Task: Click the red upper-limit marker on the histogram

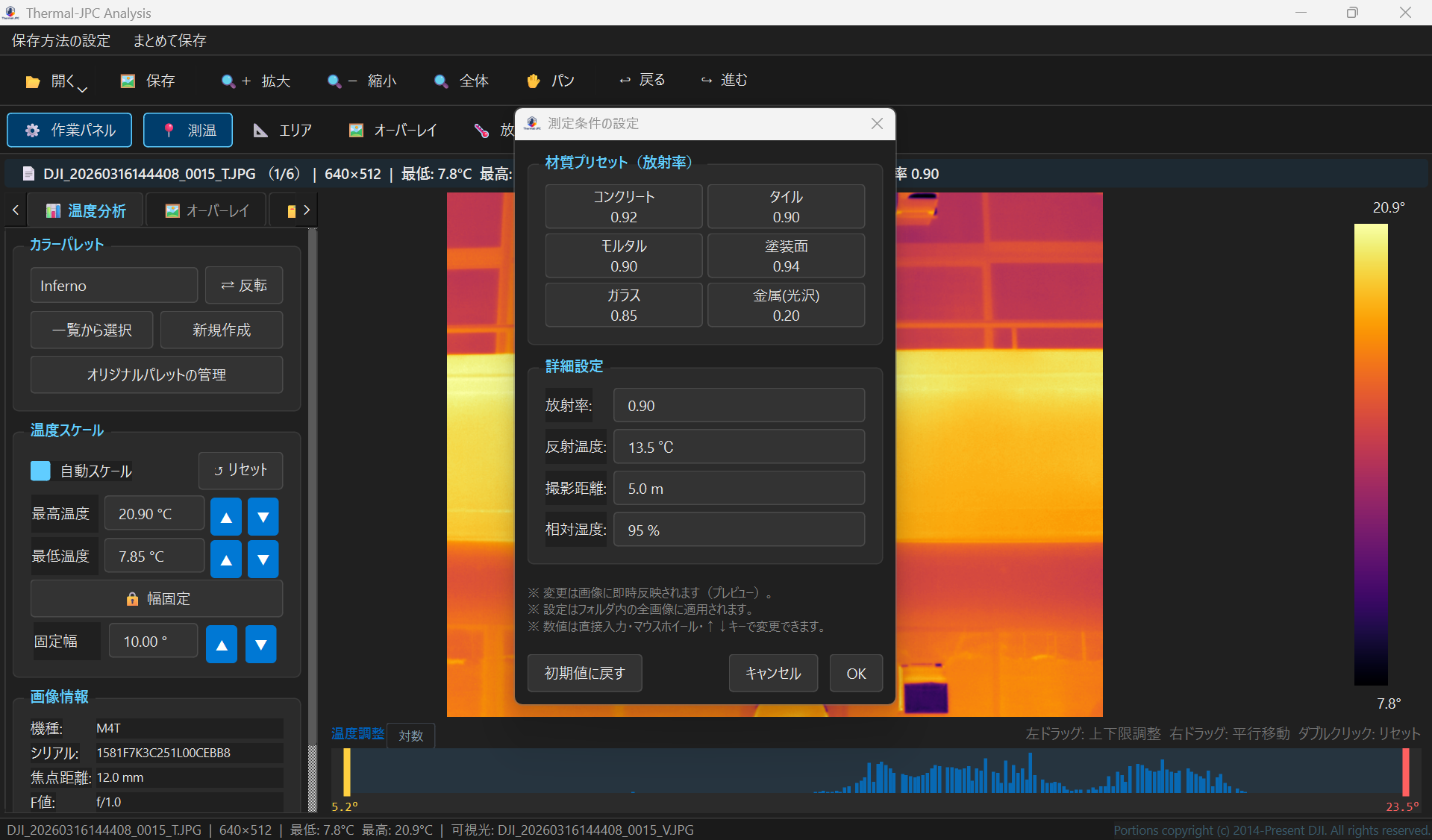Action: pos(1406,772)
